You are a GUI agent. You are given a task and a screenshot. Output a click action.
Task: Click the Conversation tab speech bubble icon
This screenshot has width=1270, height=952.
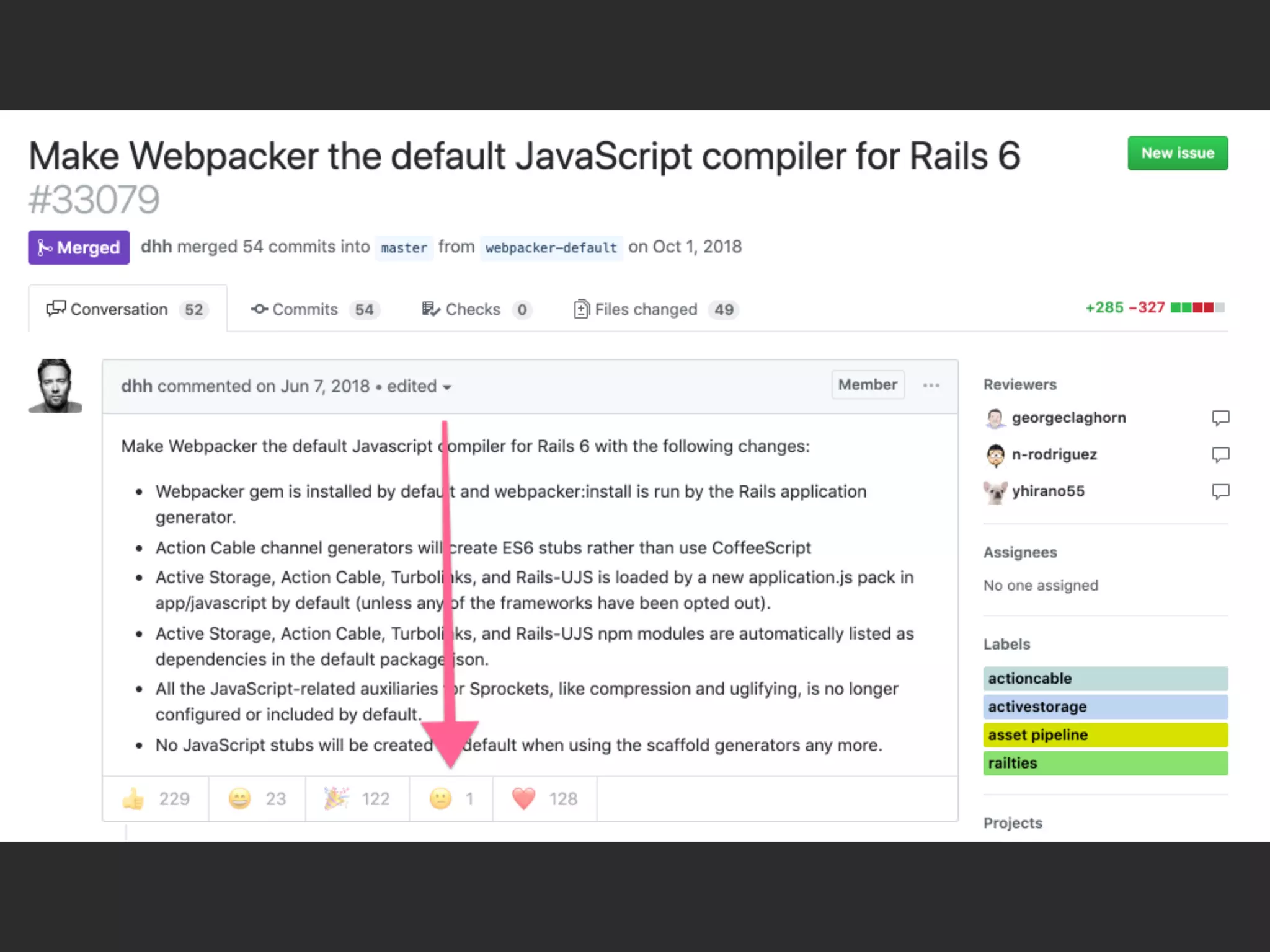[56, 308]
